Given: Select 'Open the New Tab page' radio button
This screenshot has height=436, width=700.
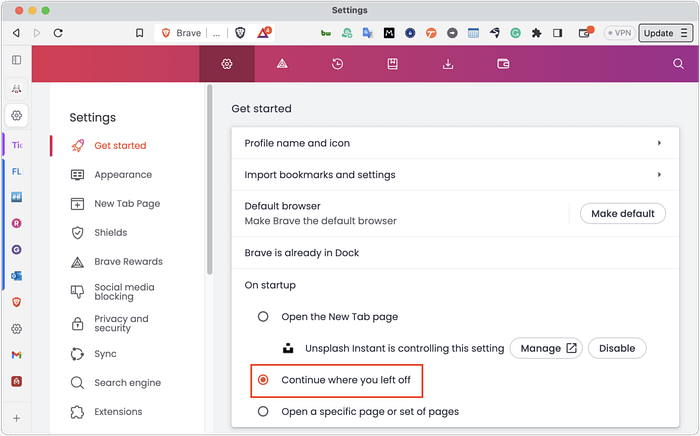Looking at the screenshot, I should [x=263, y=317].
